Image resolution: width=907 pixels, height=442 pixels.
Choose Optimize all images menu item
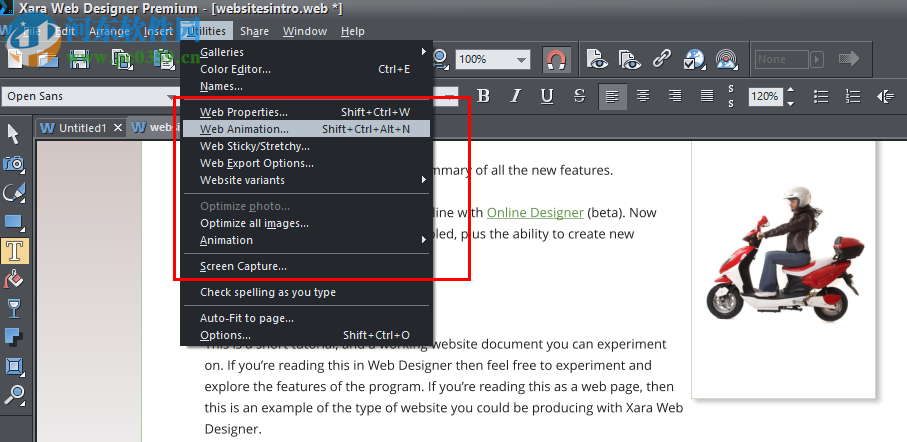click(x=307, y=223)
